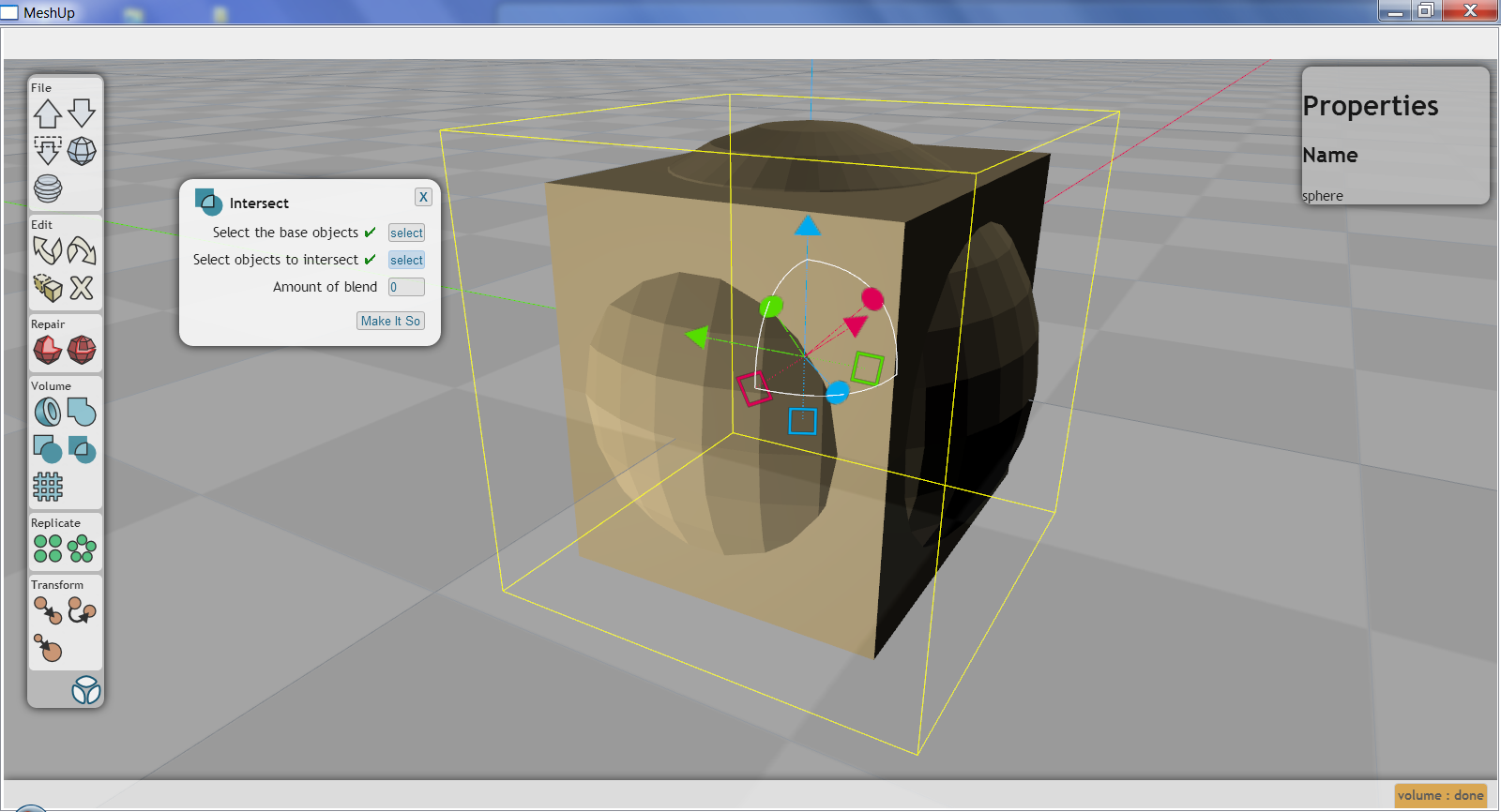Maximize the MeshUp window
This screenshot has width=1501, height=812.
point(1426,10)
